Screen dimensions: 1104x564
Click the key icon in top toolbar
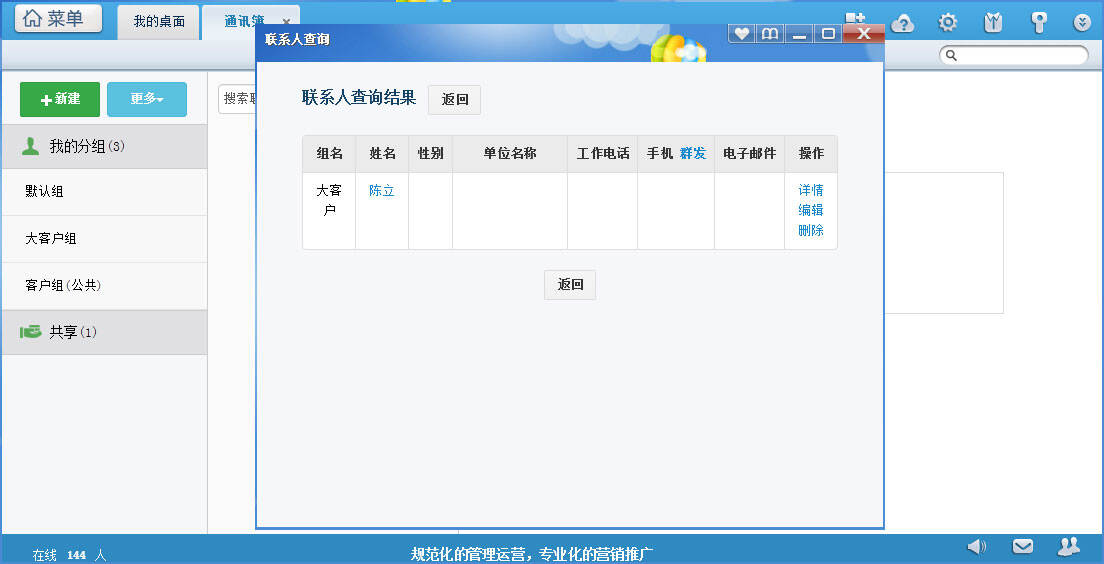[x=1039, y=22]
